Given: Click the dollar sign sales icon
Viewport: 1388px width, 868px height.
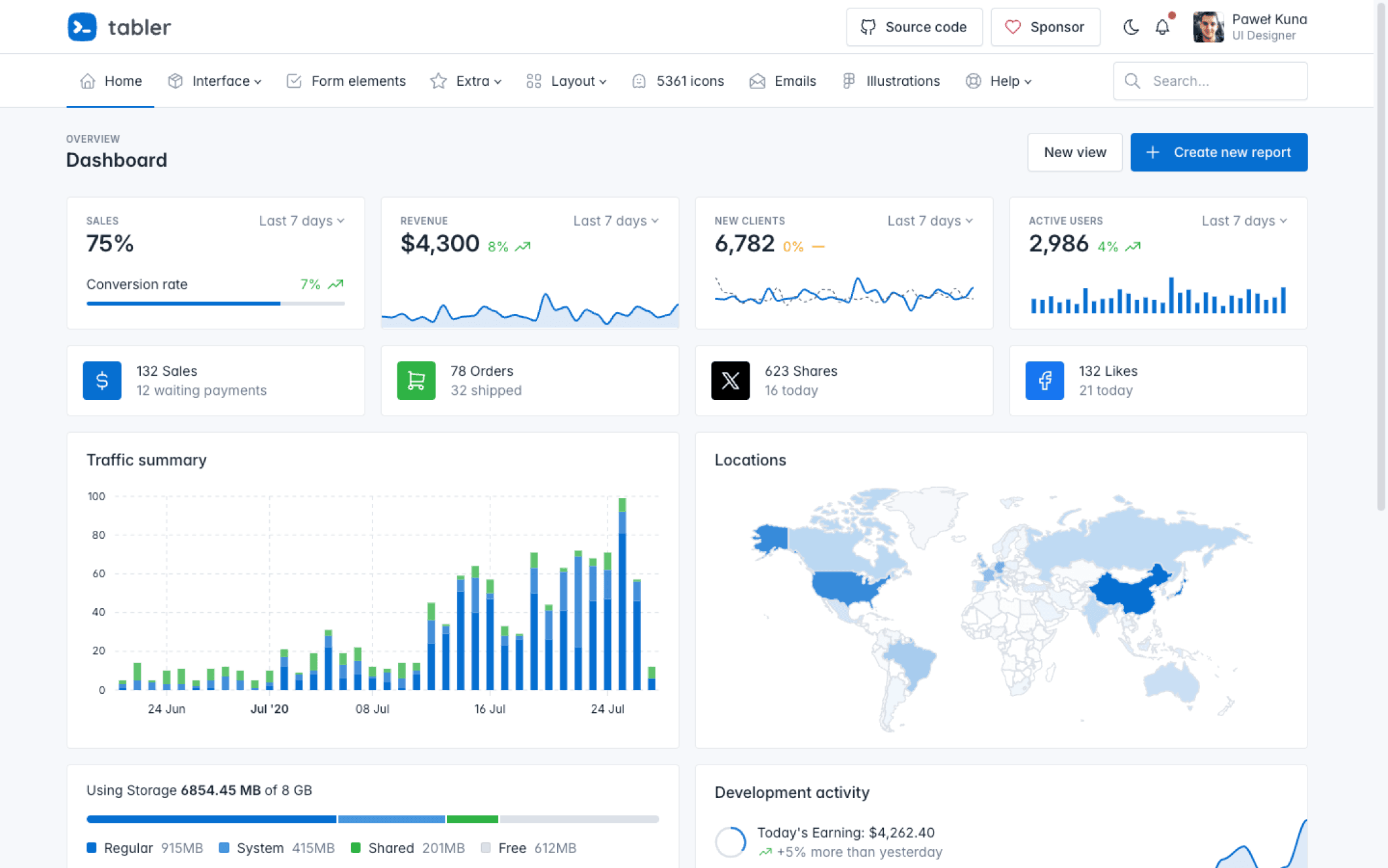Looking at the screenshot, I should tap(102, 380).
